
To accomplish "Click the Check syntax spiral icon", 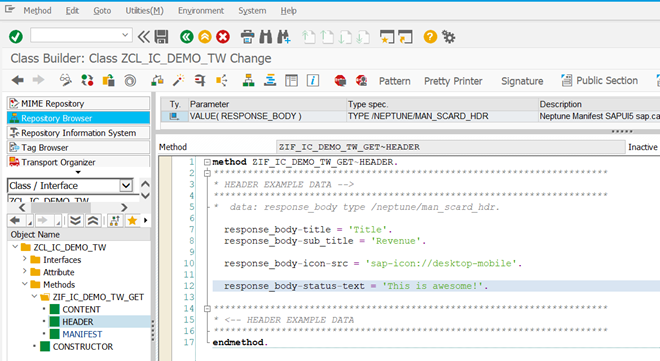I will click(x=130, y=80).
